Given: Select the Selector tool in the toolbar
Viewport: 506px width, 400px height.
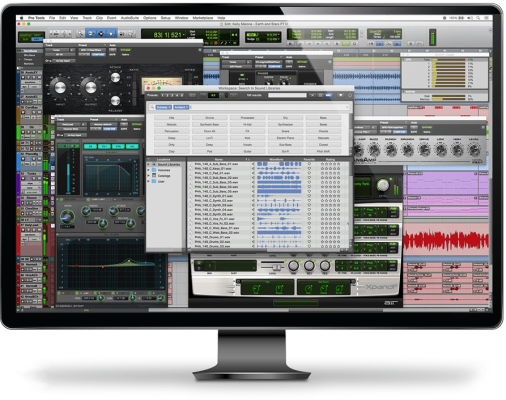Looking at the screenshot, I should pos(101,33).
